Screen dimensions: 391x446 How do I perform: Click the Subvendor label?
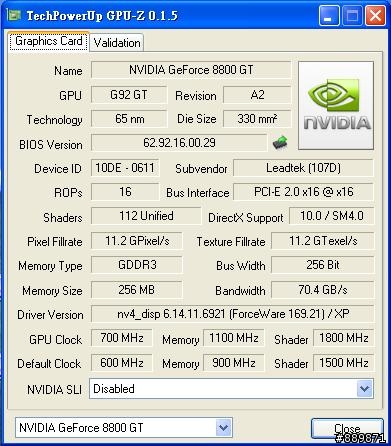tap(201, 169)
